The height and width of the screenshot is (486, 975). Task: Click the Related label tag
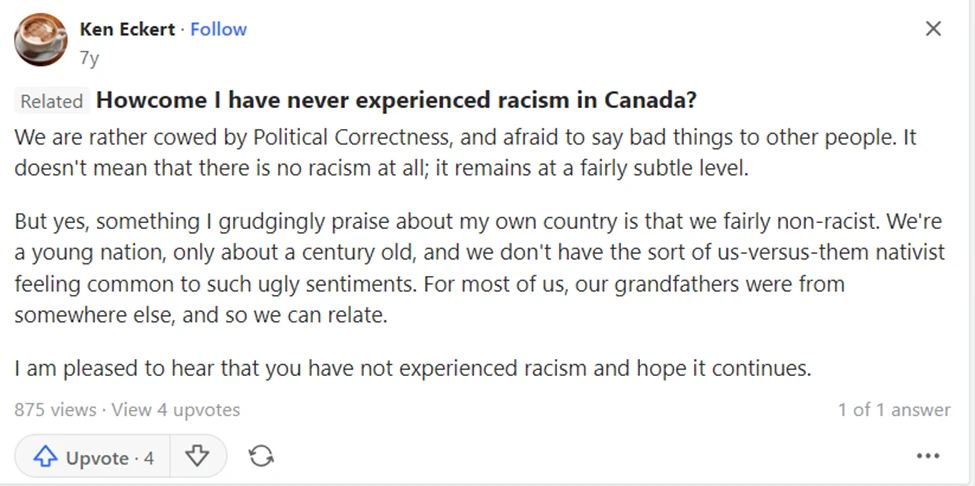[52, 101]
